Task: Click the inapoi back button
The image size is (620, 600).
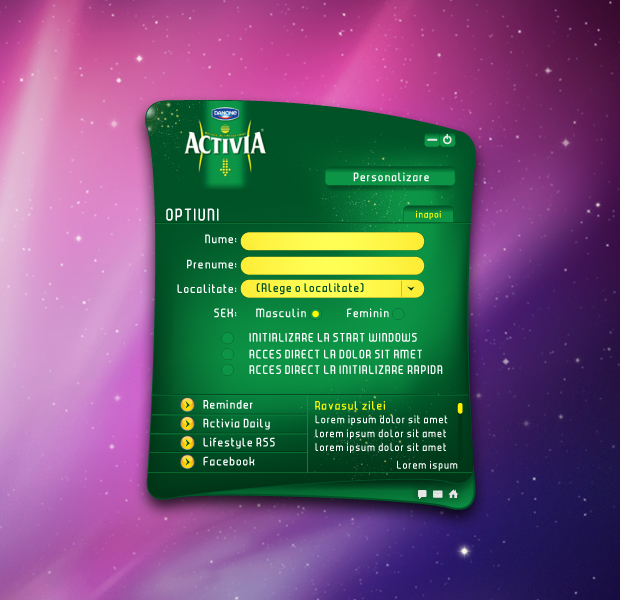Action: click(428, 215)
